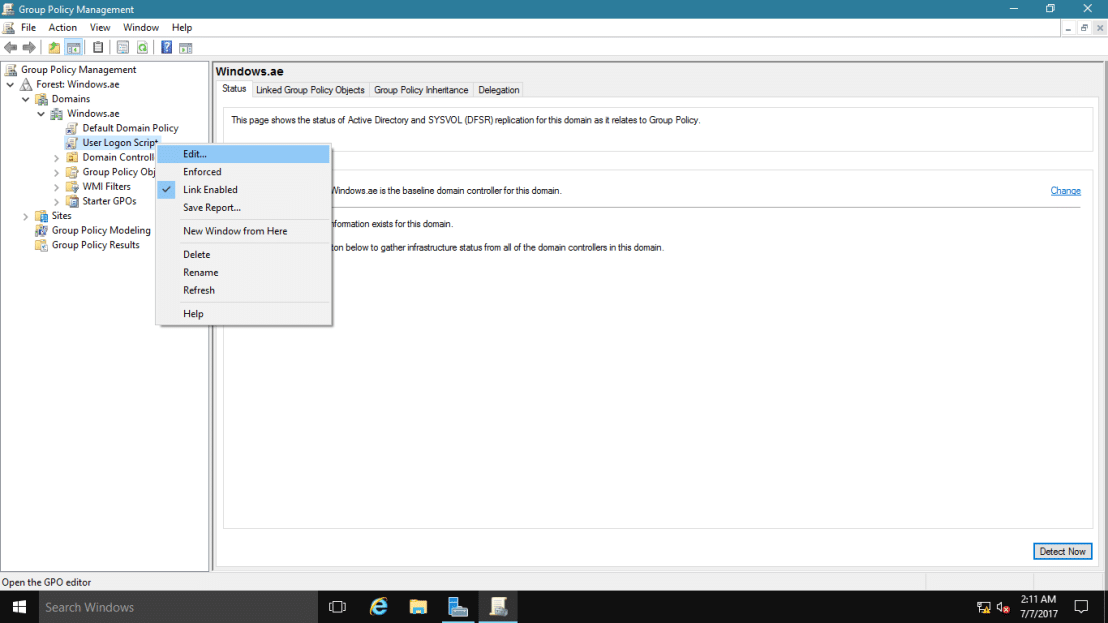Open the Help menu in menu bar
This screenshot has width=1108, height=623.
[x=182, y=28]
